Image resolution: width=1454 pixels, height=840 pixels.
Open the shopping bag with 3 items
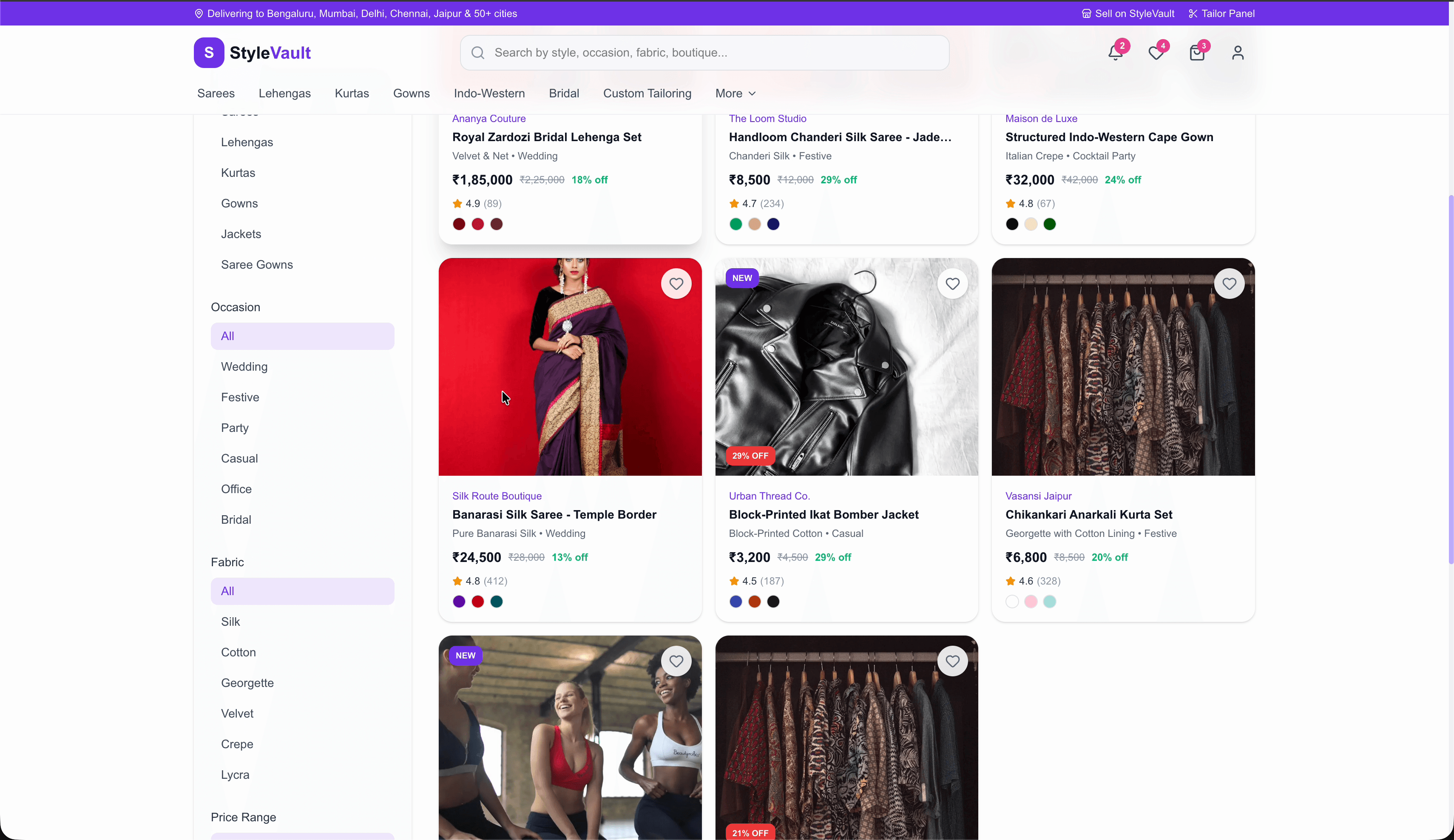coord(1197,53)
